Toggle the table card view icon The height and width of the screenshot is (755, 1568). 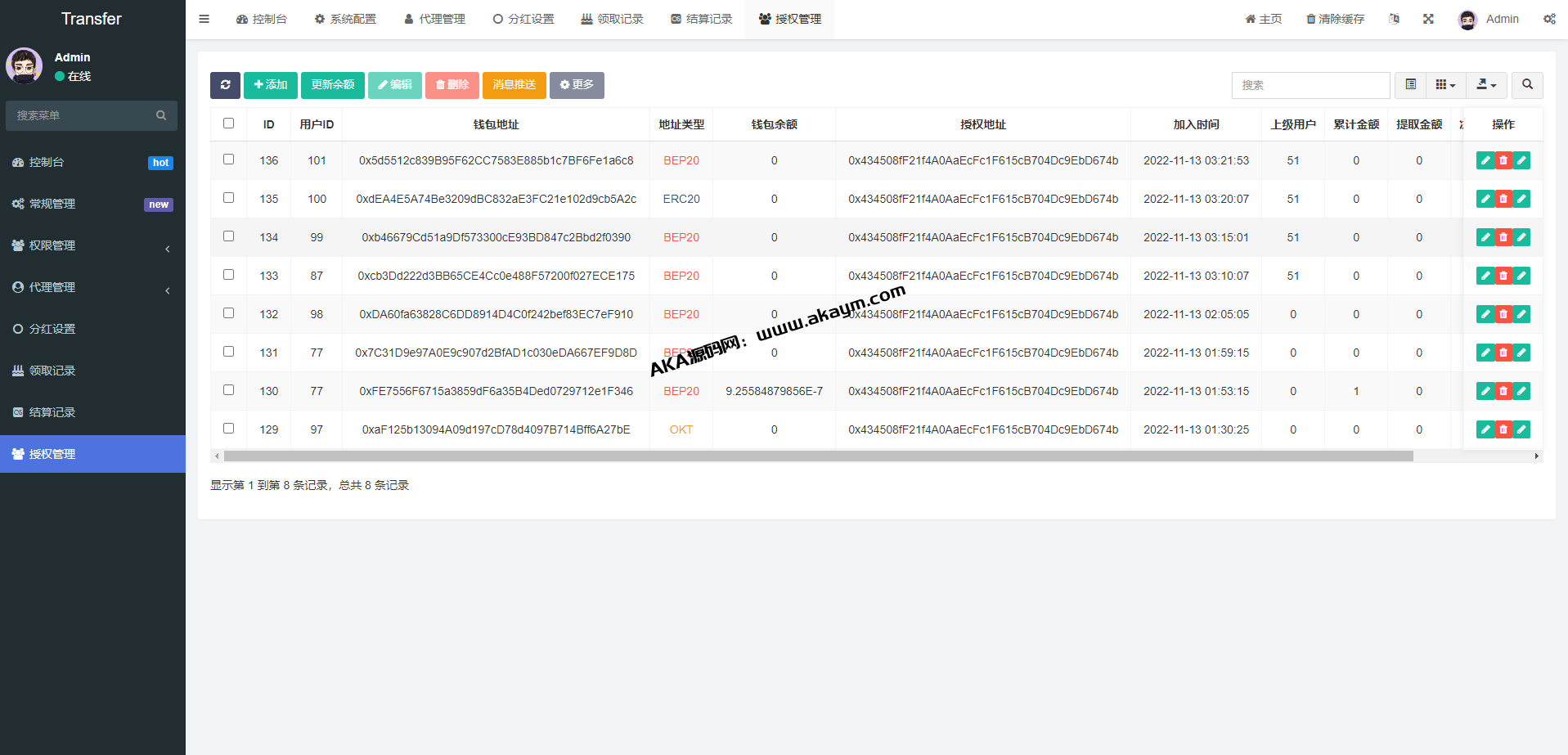click(1411, 85)
